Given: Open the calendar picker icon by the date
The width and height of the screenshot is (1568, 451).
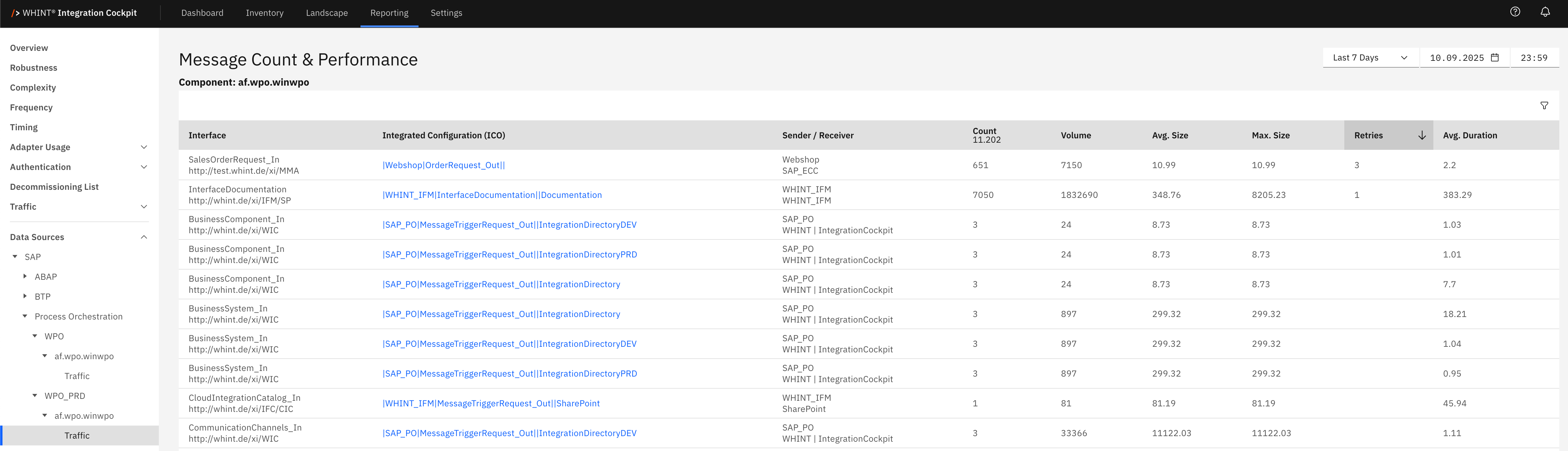Looking at the screenshot, I should [1495, 58].
